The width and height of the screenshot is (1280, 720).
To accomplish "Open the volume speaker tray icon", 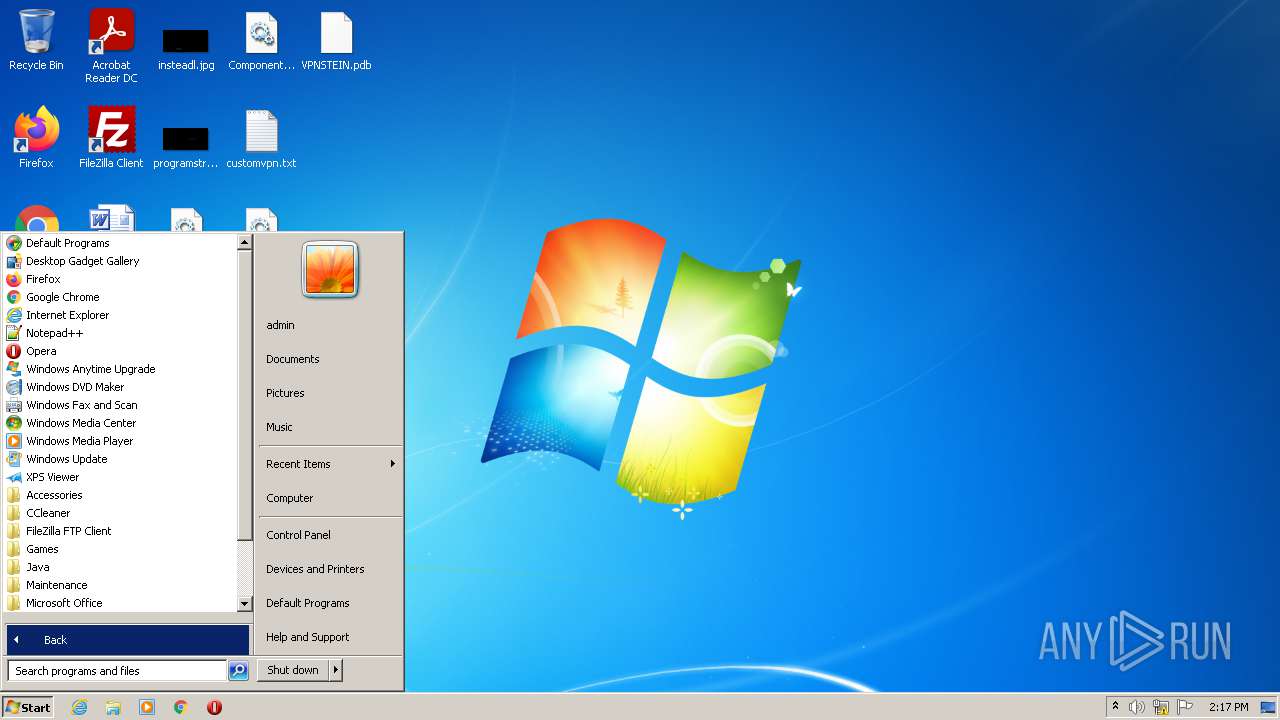I will (1137, 707).
